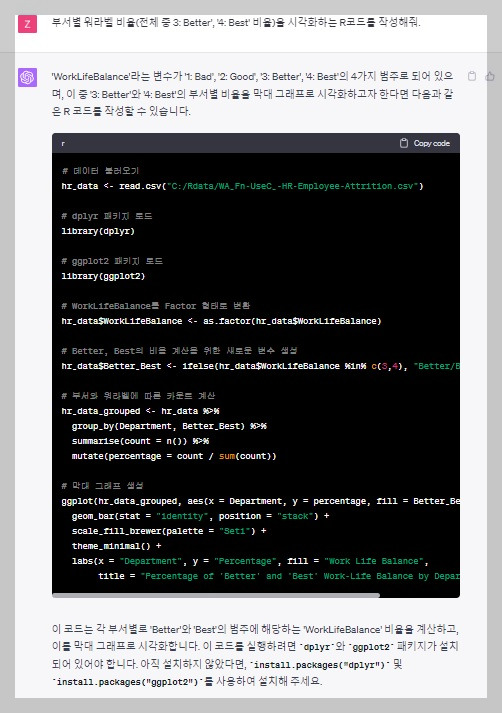502x713 pixels.
Task: Click the Copy code button
Action: tap(425, 143)
